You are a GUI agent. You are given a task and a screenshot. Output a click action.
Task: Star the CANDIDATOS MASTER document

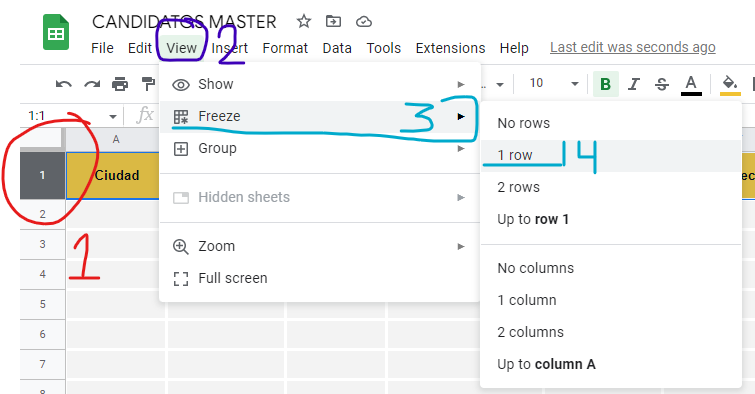click(303, 21)
